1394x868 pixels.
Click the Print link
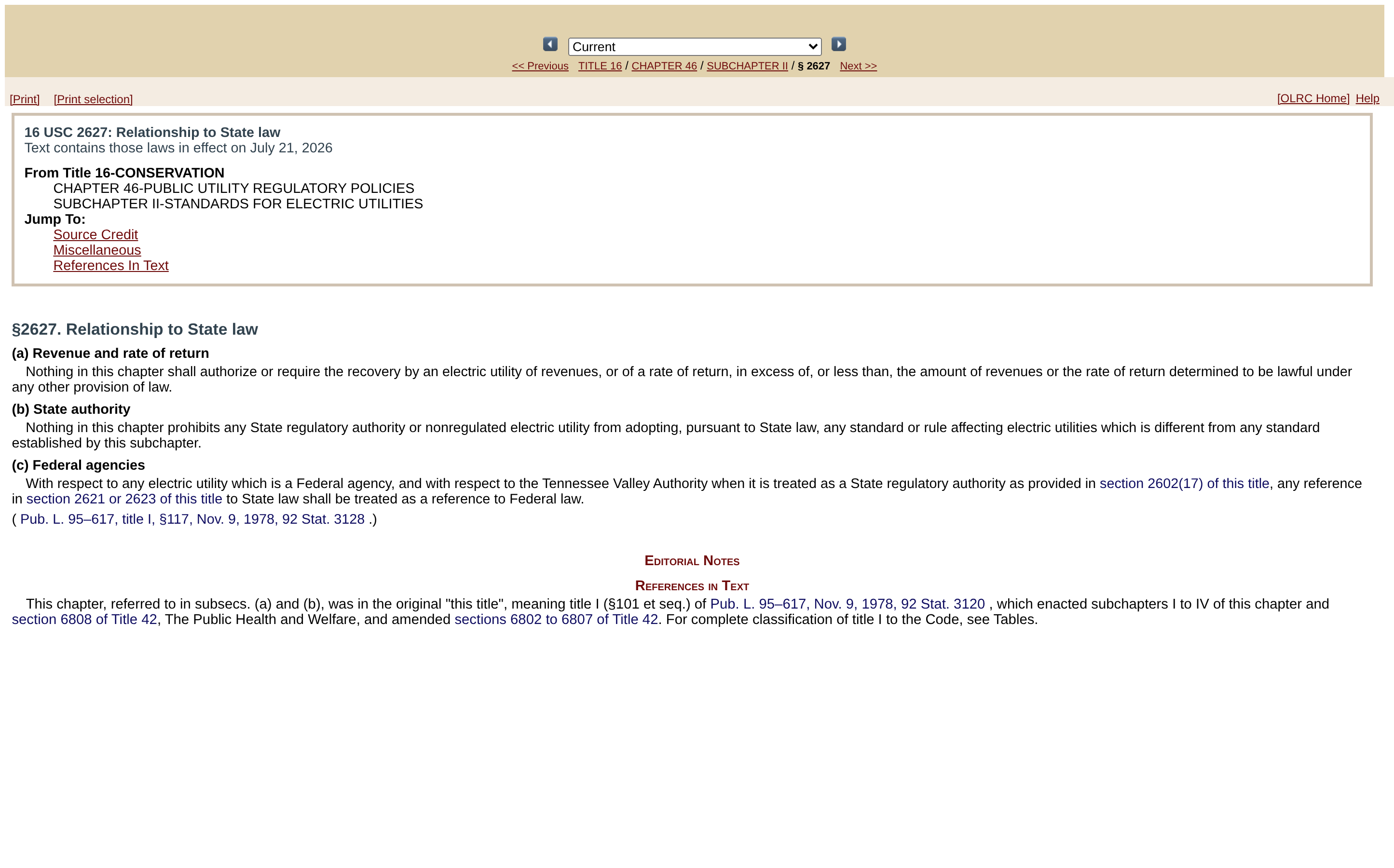click(x=25, y=99)
